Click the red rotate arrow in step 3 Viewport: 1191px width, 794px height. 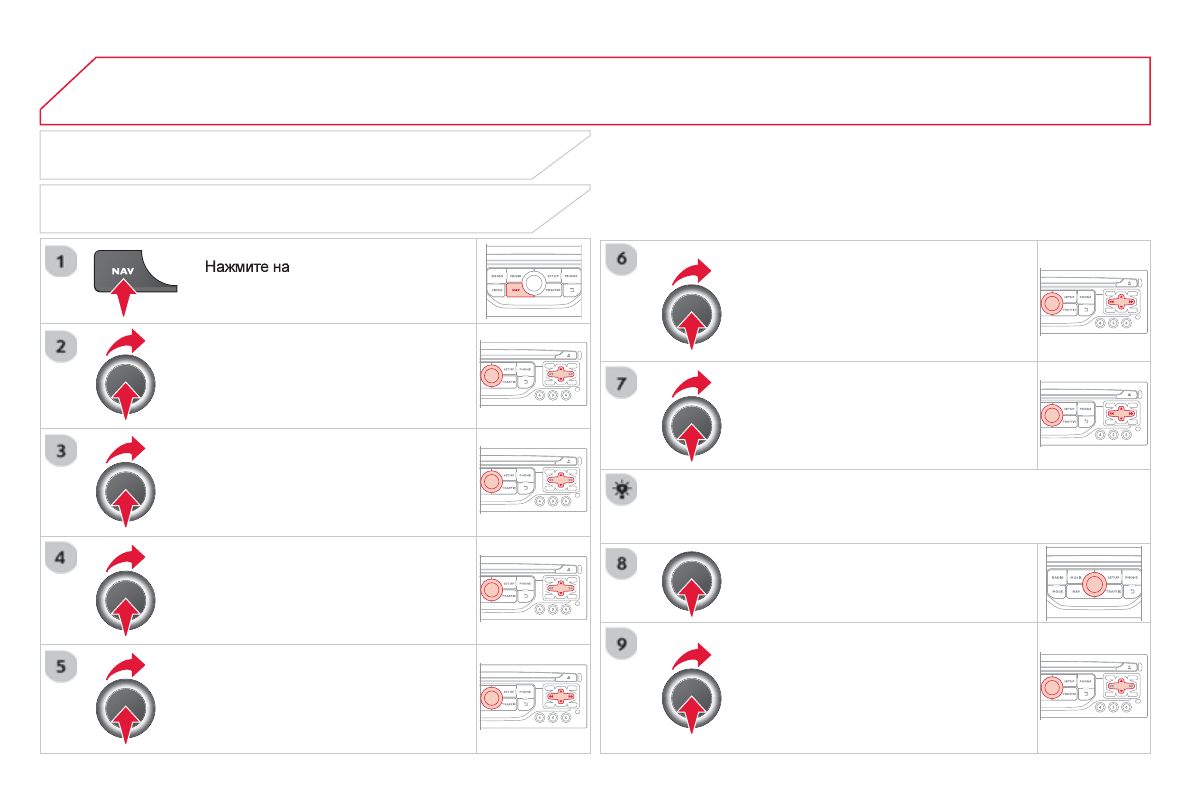(x=126, y=449)
